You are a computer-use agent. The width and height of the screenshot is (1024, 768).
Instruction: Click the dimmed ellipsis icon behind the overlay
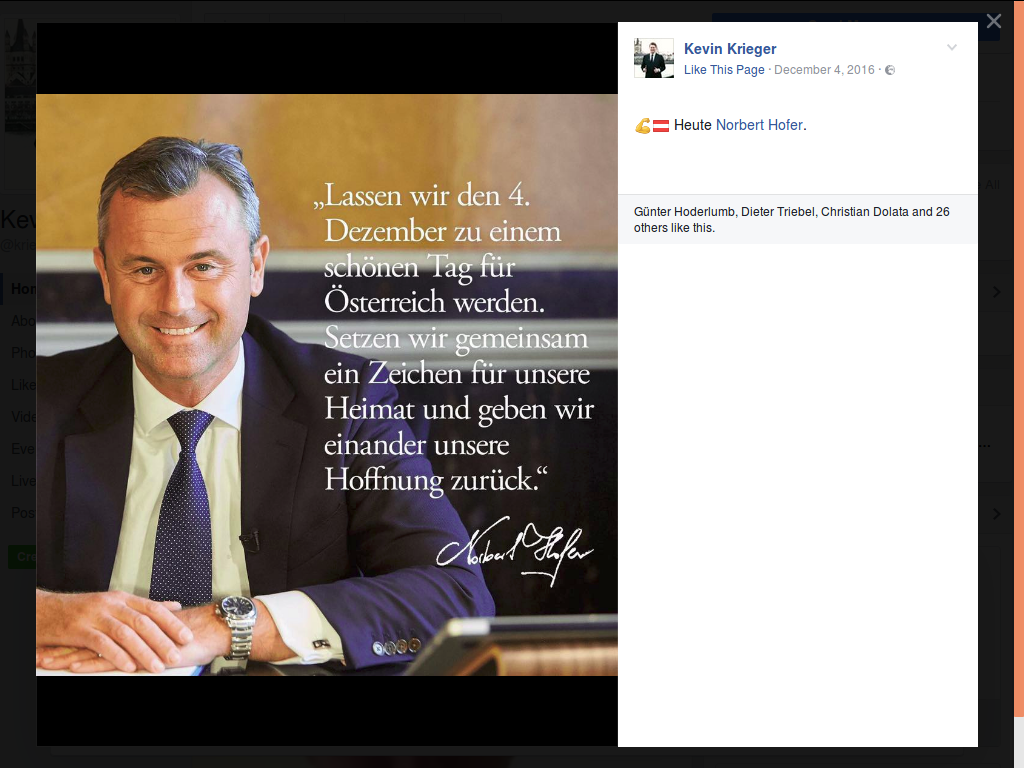click(x=985, y=446)
